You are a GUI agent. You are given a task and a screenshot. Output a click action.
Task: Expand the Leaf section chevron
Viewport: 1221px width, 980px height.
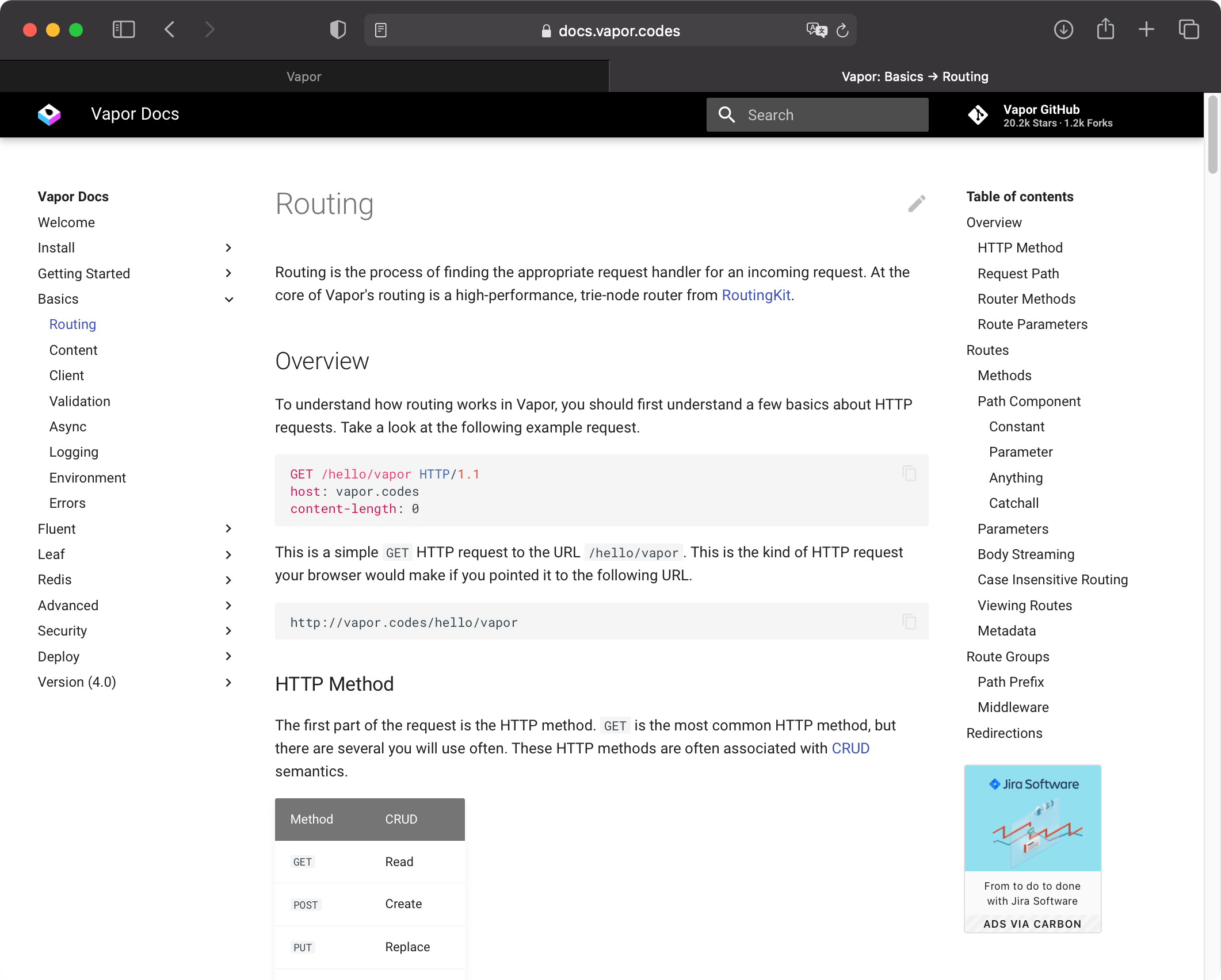pyautogui.click(x=228, y=554)
